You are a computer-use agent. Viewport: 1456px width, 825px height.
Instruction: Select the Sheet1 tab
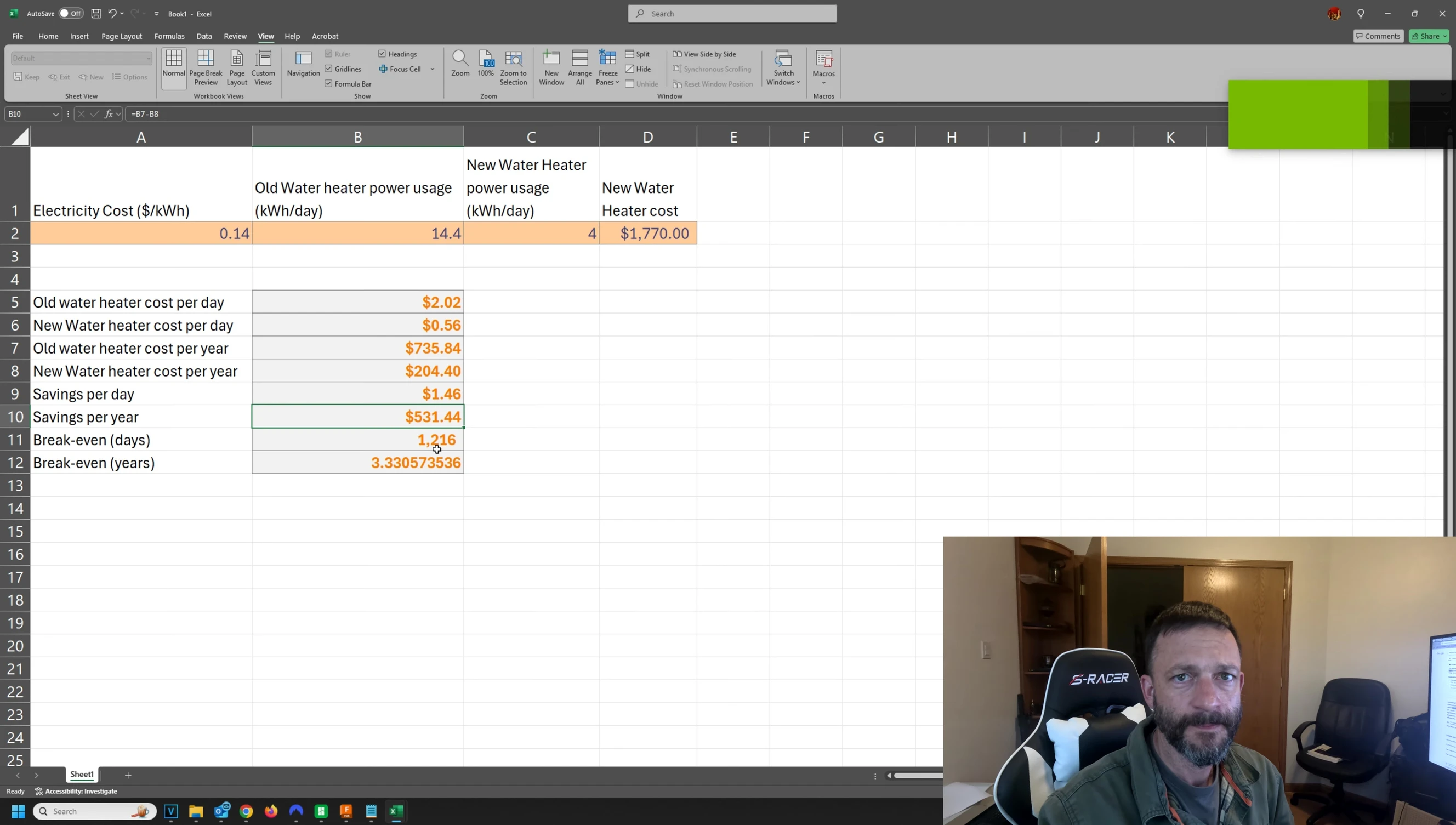(x=82, y=775)
